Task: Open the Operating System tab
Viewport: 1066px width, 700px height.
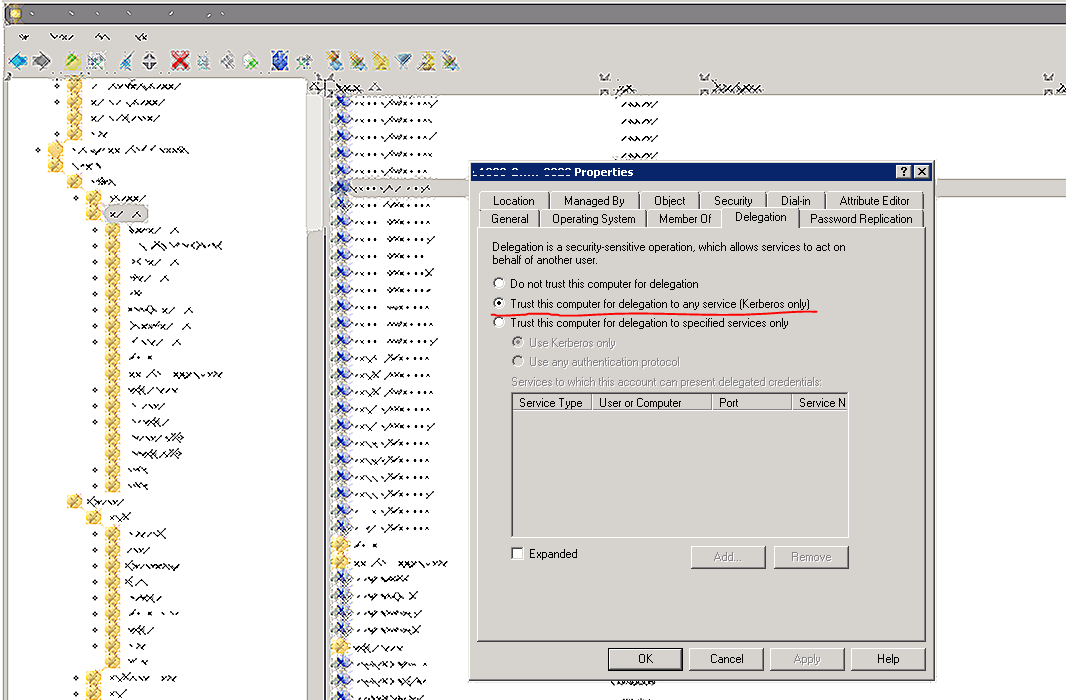Action: coord(594,219)
